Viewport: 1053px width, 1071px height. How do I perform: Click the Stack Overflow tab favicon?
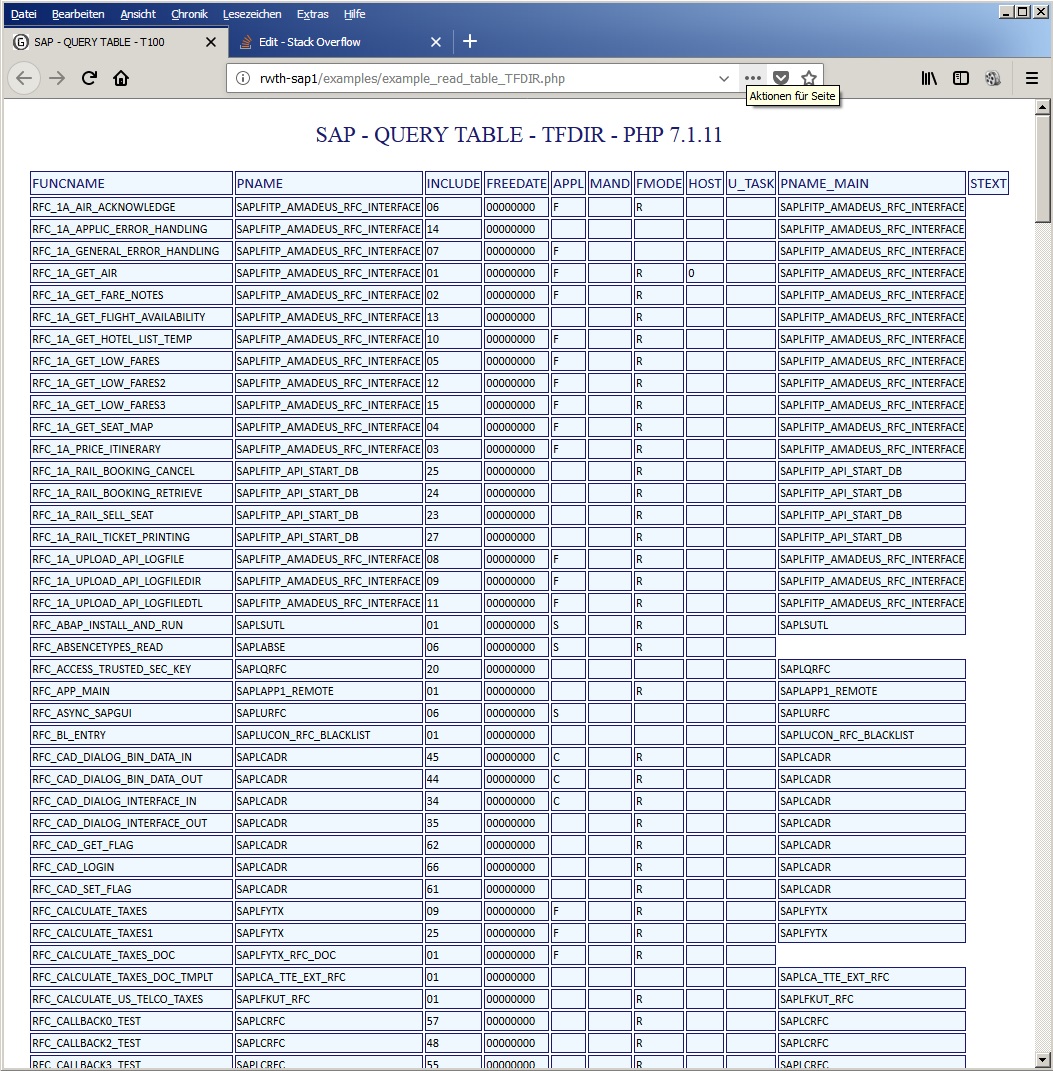tap(246, 42)
